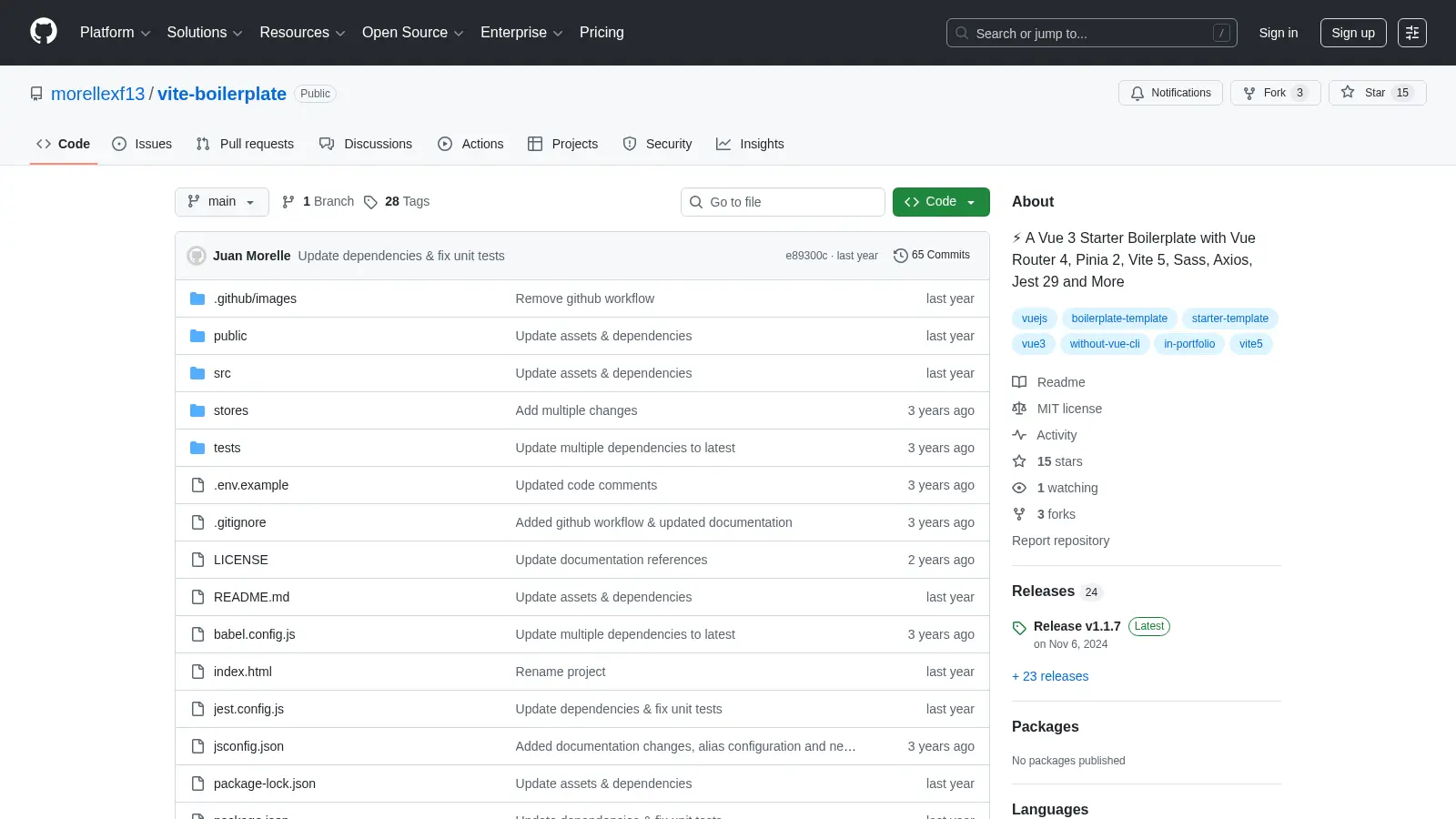Open the e89300c commit hash link
This screenshot has width=1456, height=819.
pyautogui.click(x=806, y=256)
